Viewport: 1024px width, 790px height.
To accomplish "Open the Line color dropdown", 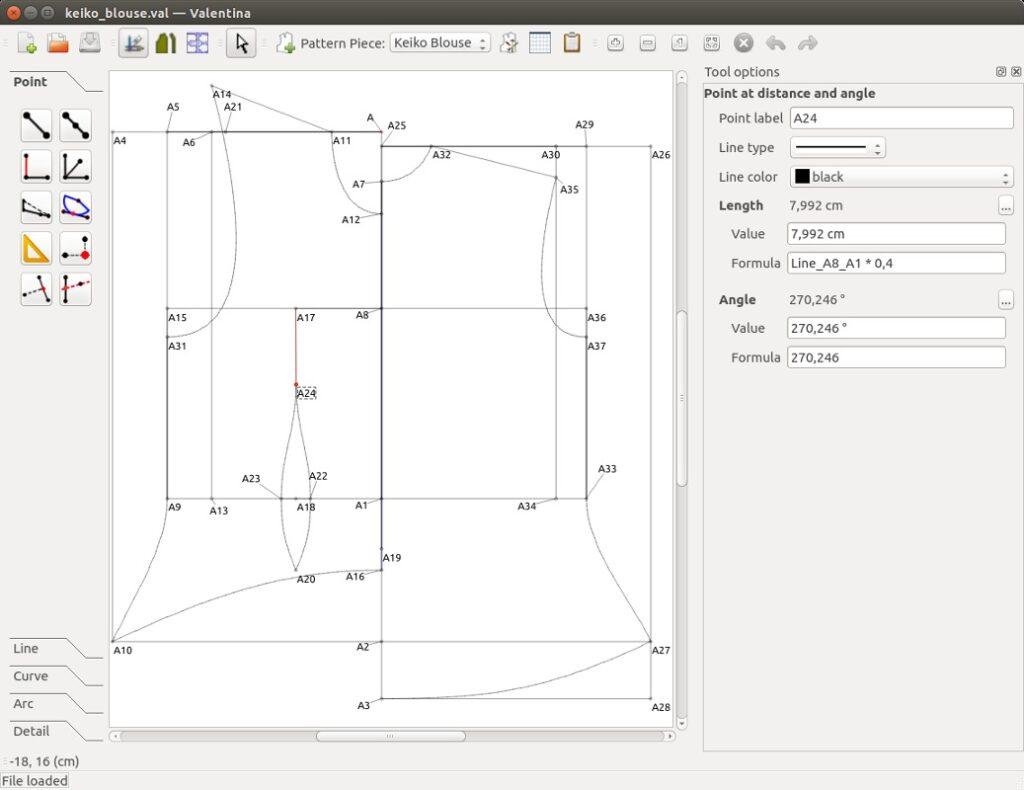I will coord(900,176).
